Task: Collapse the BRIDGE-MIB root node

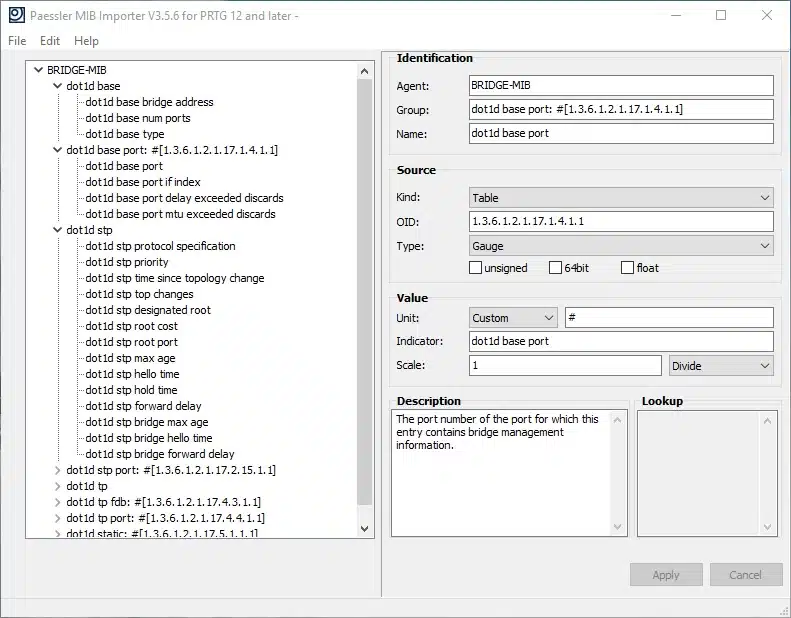Action: point(38,70)
